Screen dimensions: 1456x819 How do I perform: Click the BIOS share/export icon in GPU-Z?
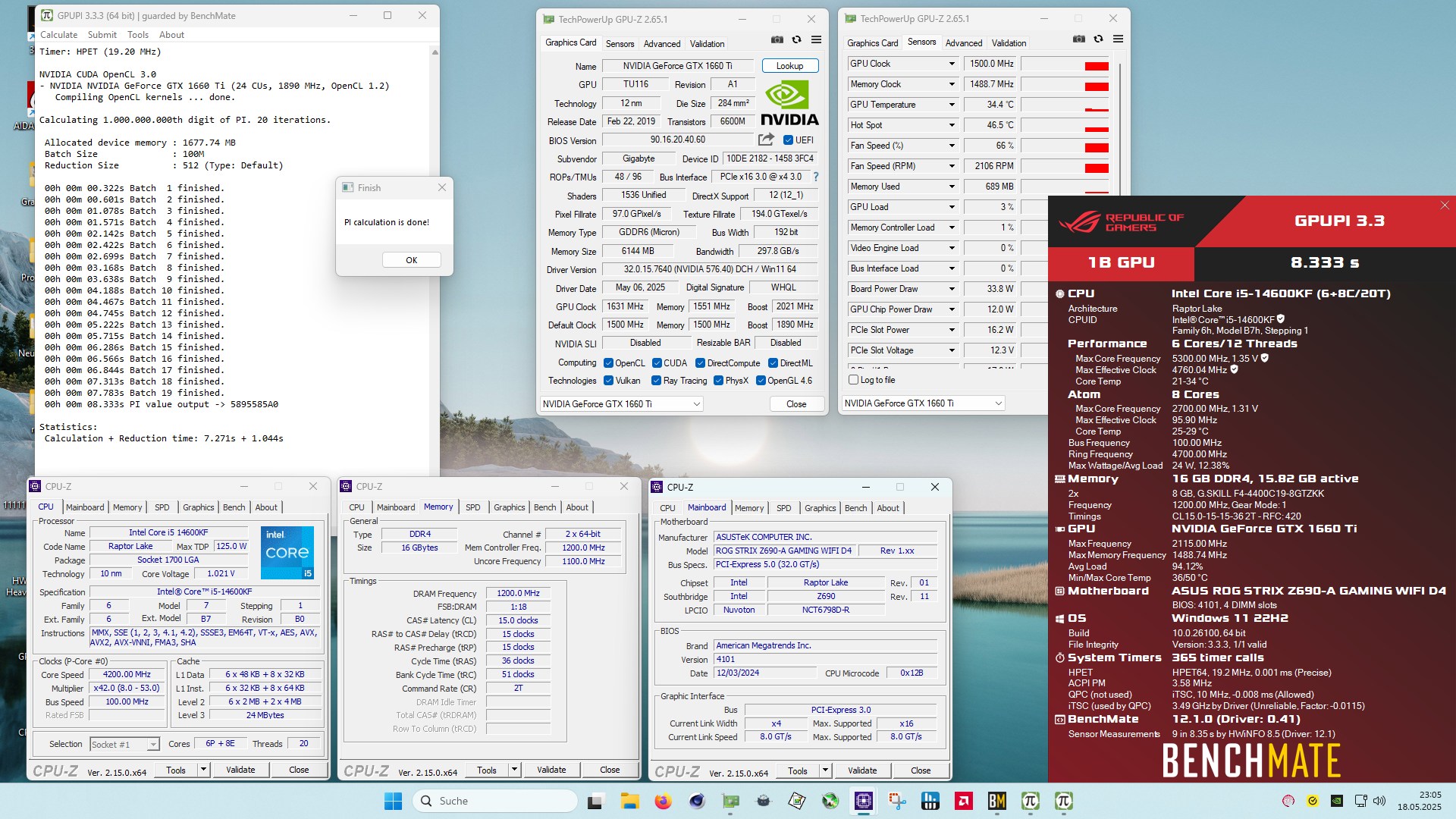point(766,140)
